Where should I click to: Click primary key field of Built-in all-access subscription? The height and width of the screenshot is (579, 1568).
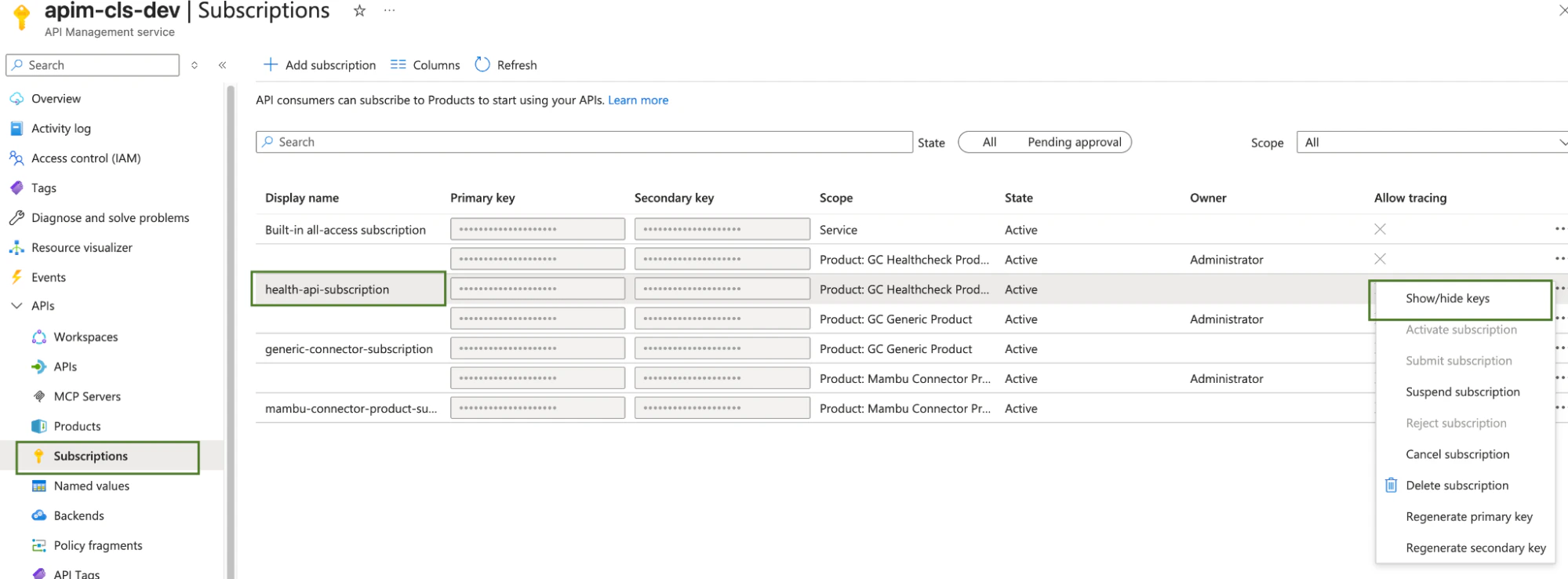(537, 229)
